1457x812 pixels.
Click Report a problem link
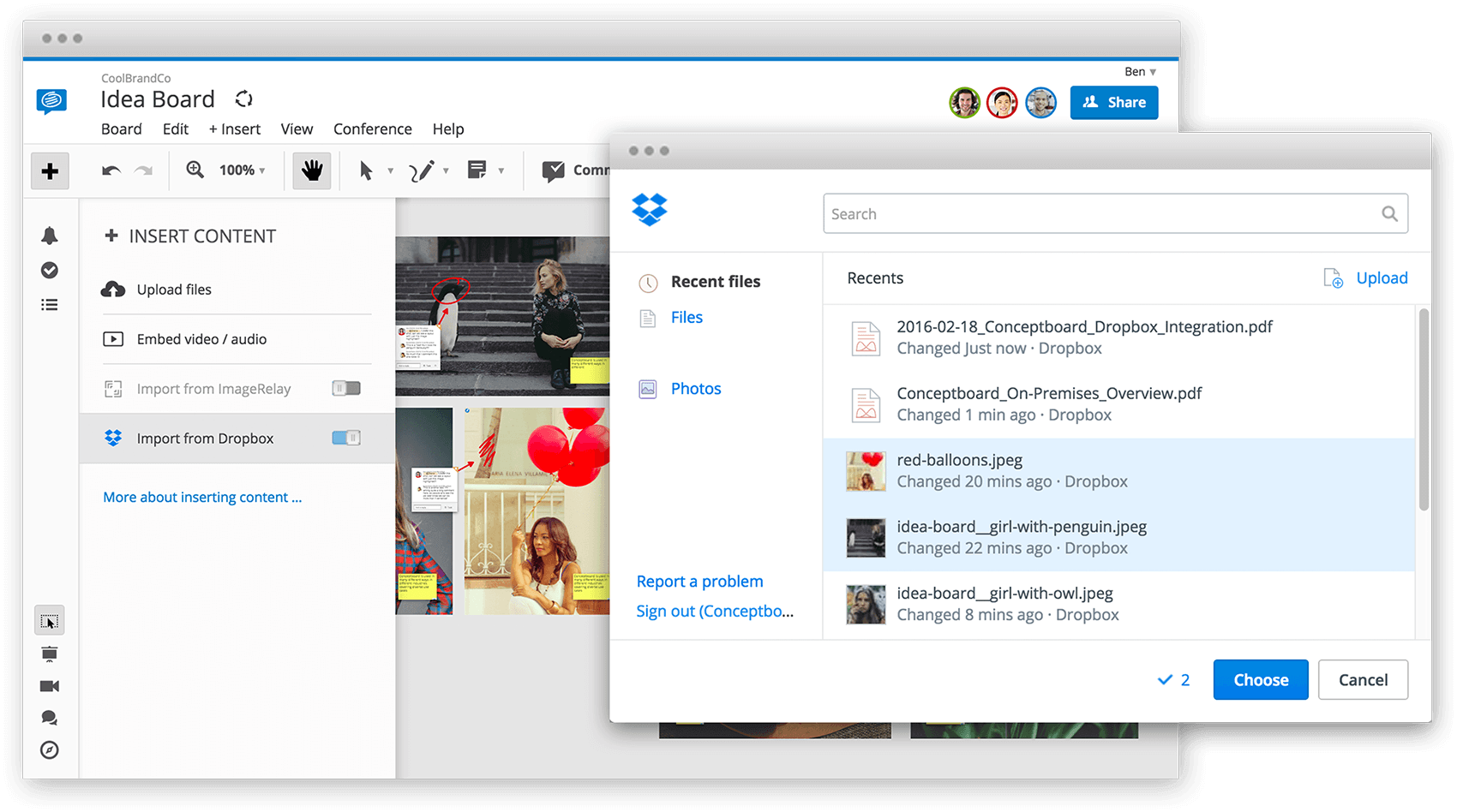(x=699, y=582)
